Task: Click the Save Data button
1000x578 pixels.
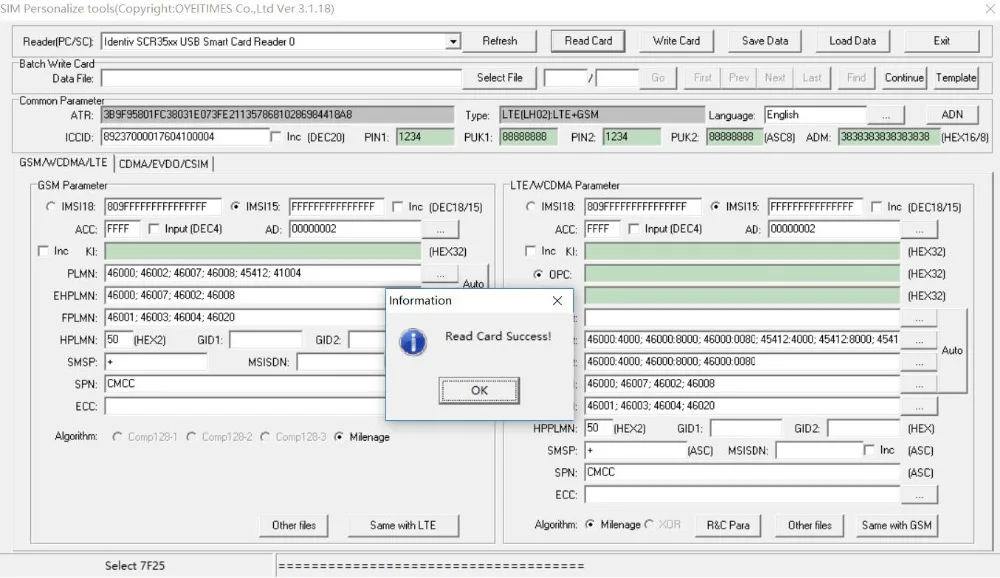Action: point(765,41)
